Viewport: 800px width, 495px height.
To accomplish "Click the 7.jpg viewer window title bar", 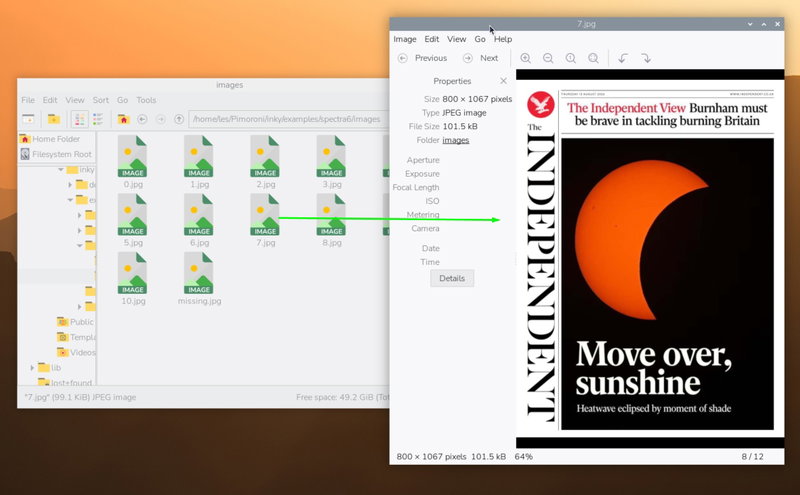I will [587, 24].
